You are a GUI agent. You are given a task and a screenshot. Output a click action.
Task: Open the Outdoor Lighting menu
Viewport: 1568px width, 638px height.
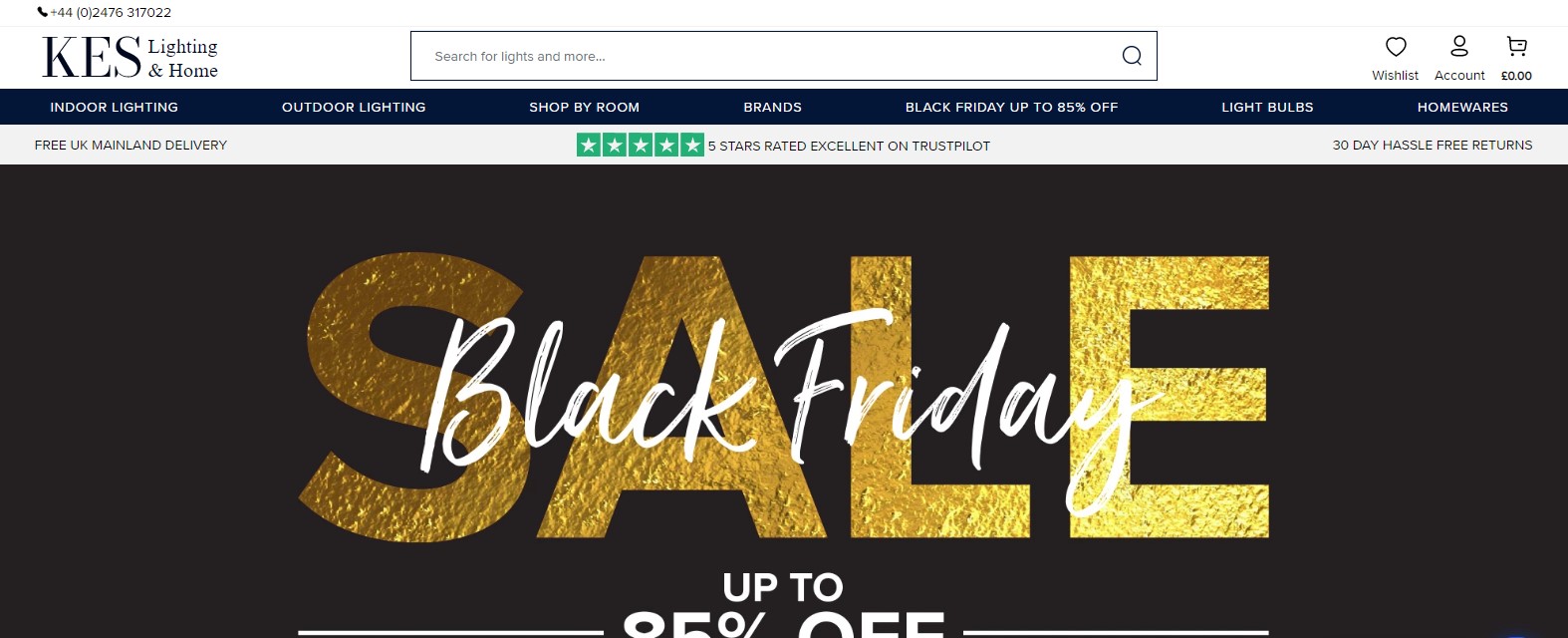354,107
